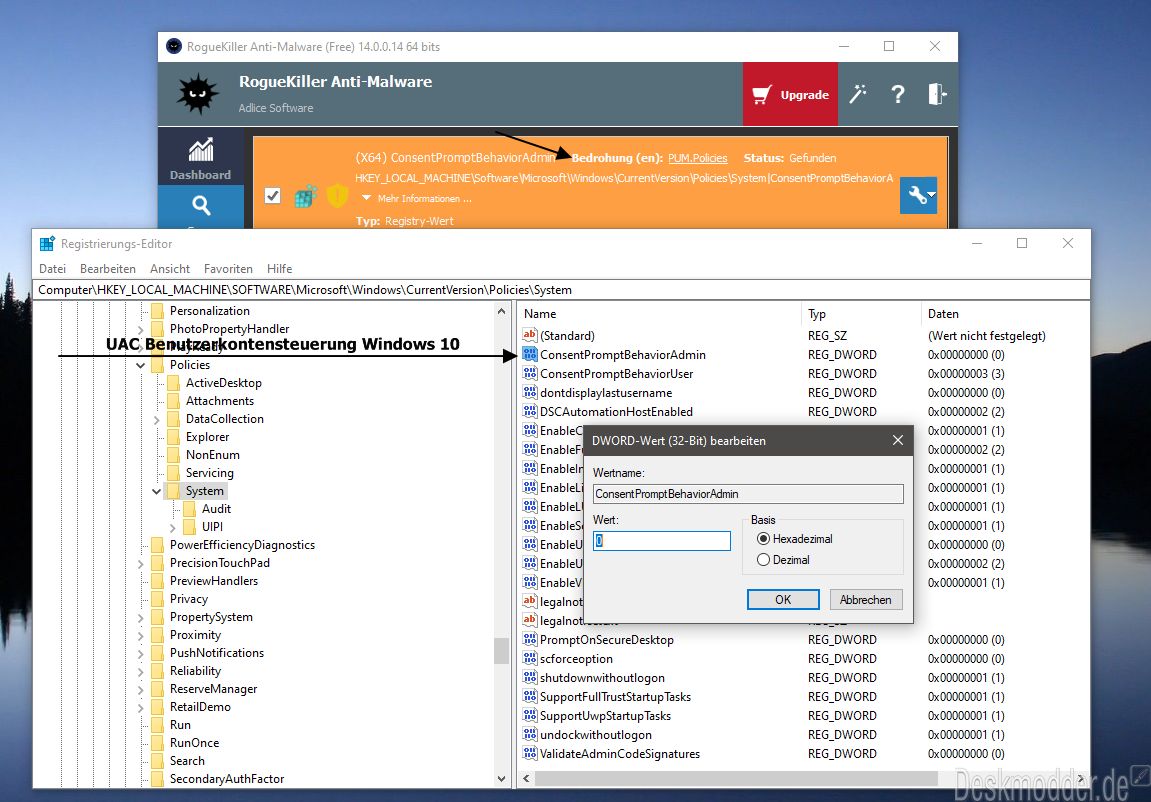
Task: Click the tree pane vertical scrollbar thumb
Action: coord(501,651)
